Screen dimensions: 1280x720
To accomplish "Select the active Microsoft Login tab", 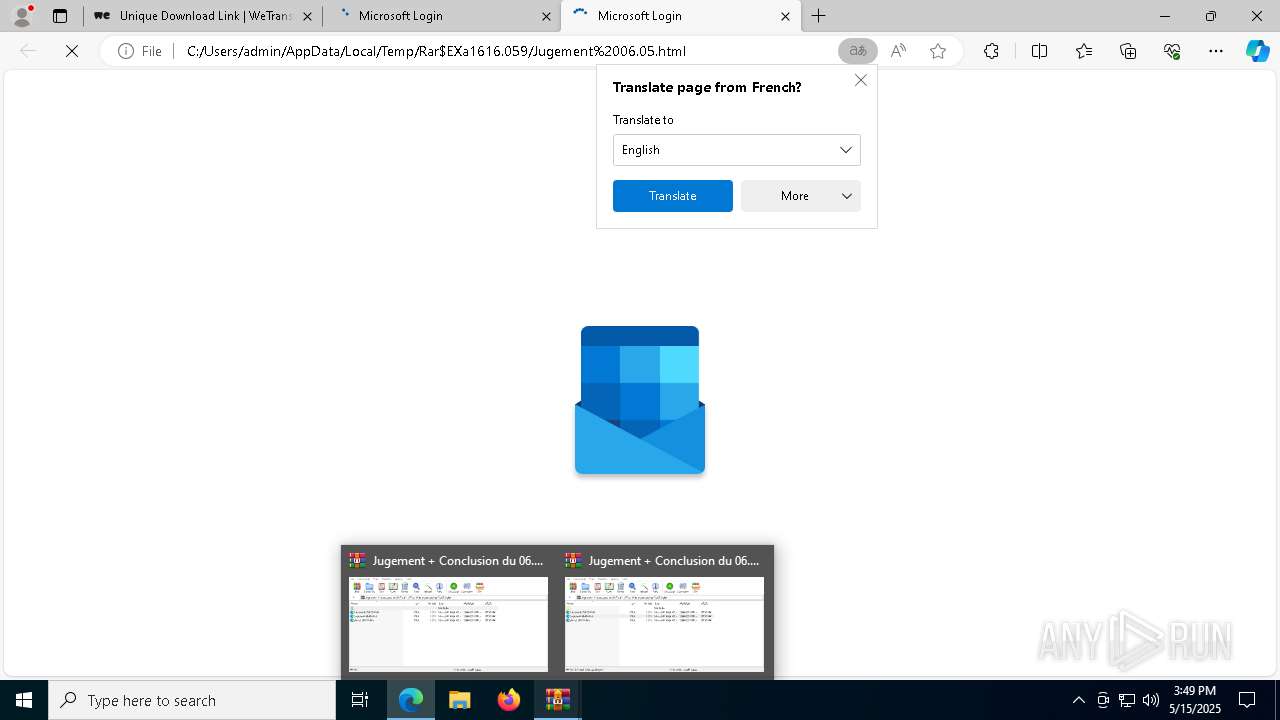I will coord(680,16).
